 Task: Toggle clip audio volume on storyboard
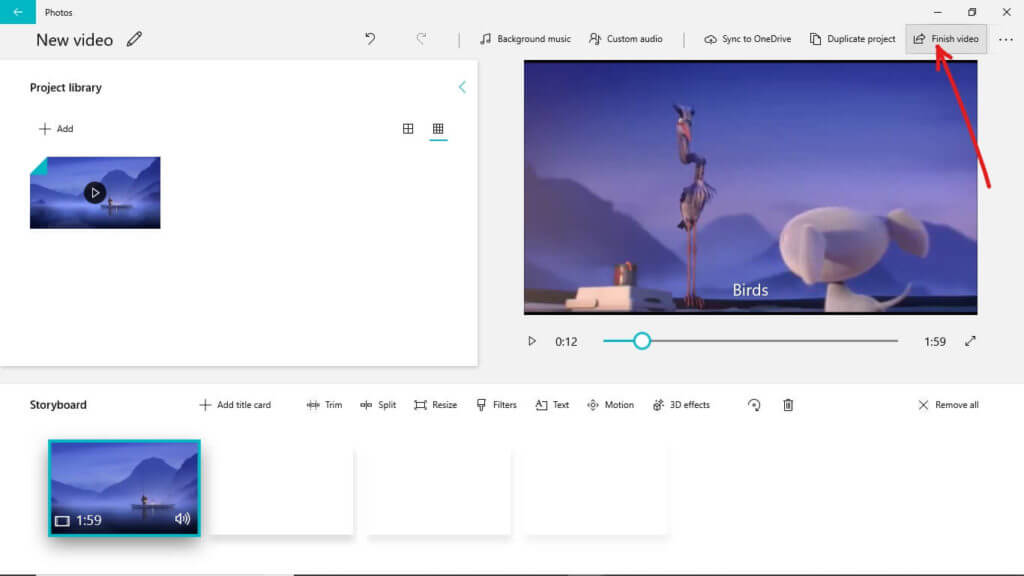pyautogui.click(x=182, y=519)
